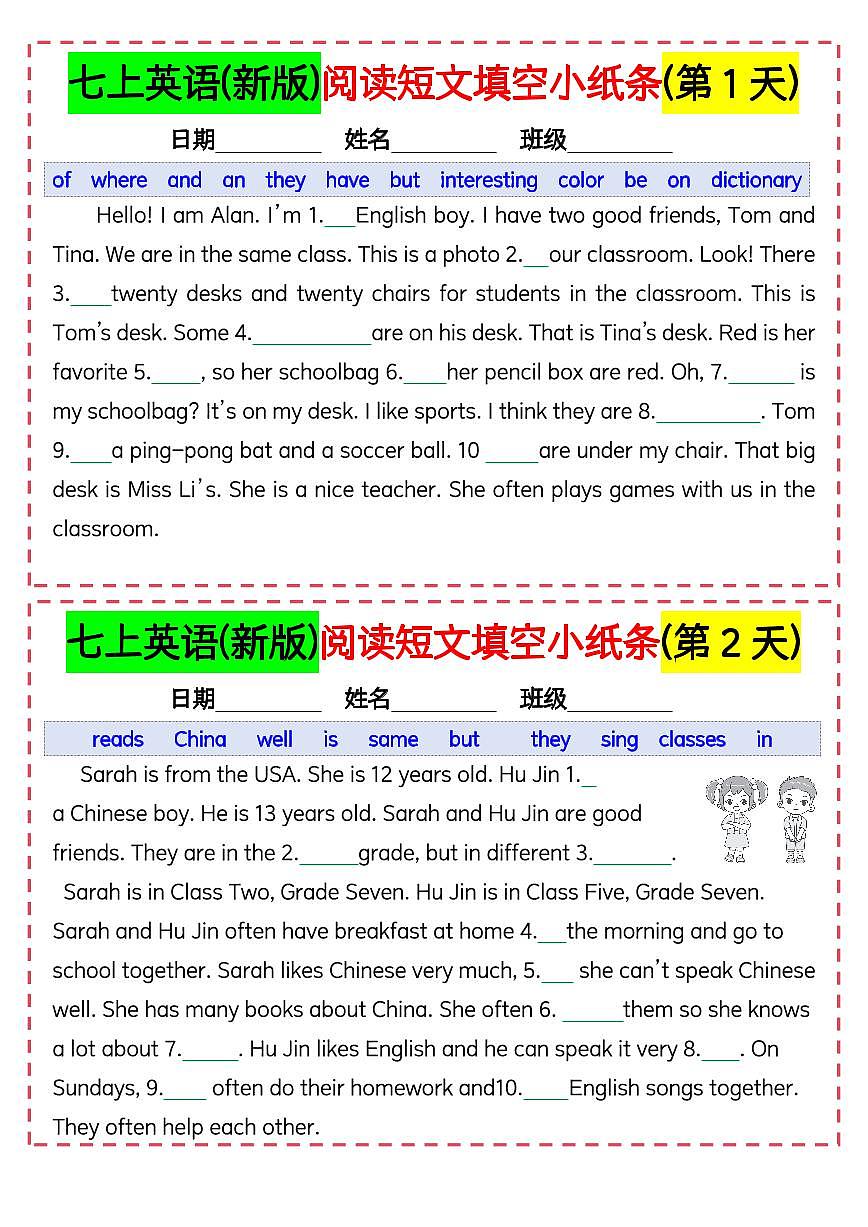Select the yellow-highlighted "第 2 天" label
Viewport: 868px width, 1227px height.
tap(731, 642)
